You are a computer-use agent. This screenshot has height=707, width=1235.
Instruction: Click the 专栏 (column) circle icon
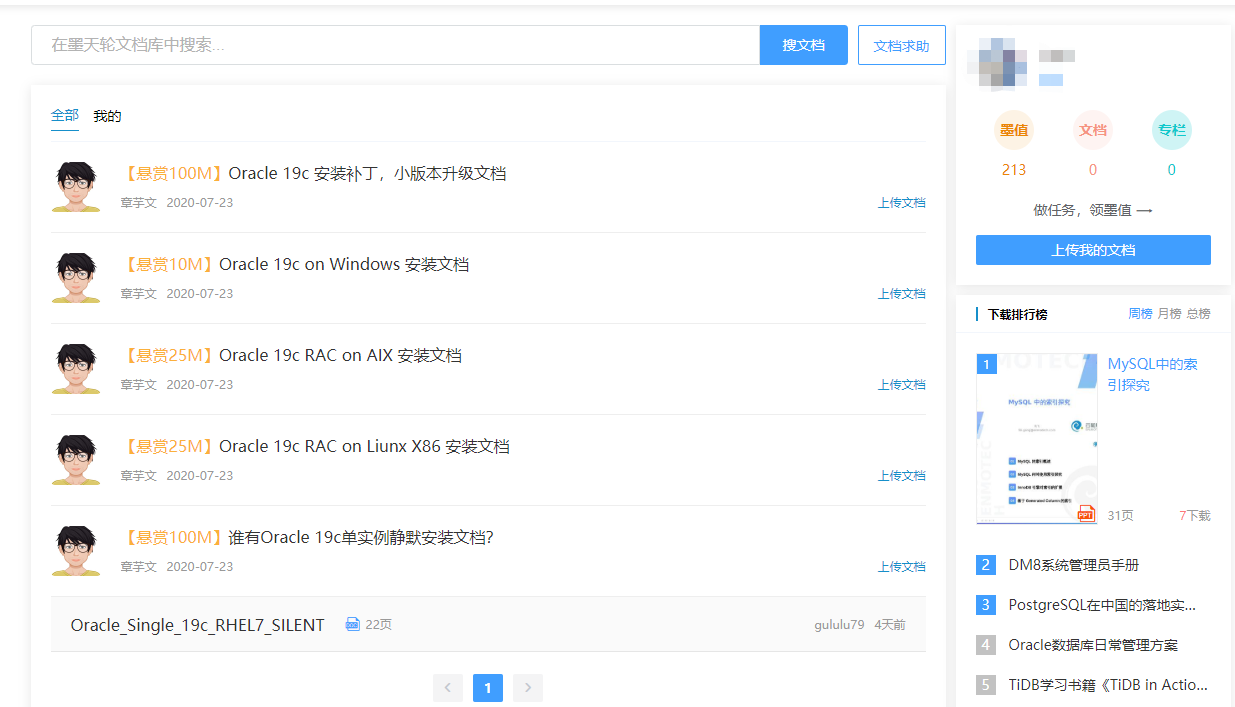[x=1171, y=129]
